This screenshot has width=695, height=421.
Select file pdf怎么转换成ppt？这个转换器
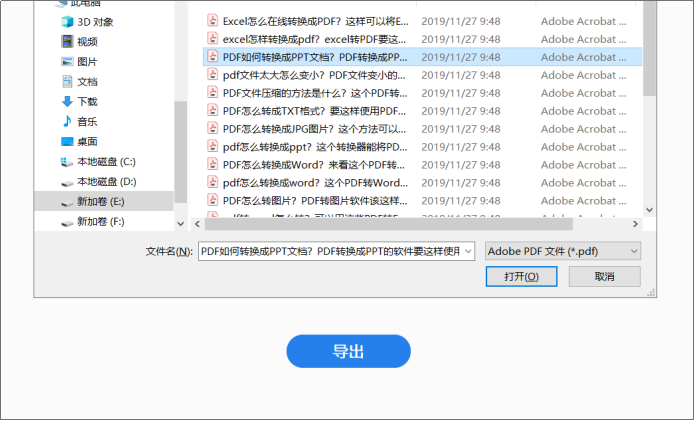point(315,147)
